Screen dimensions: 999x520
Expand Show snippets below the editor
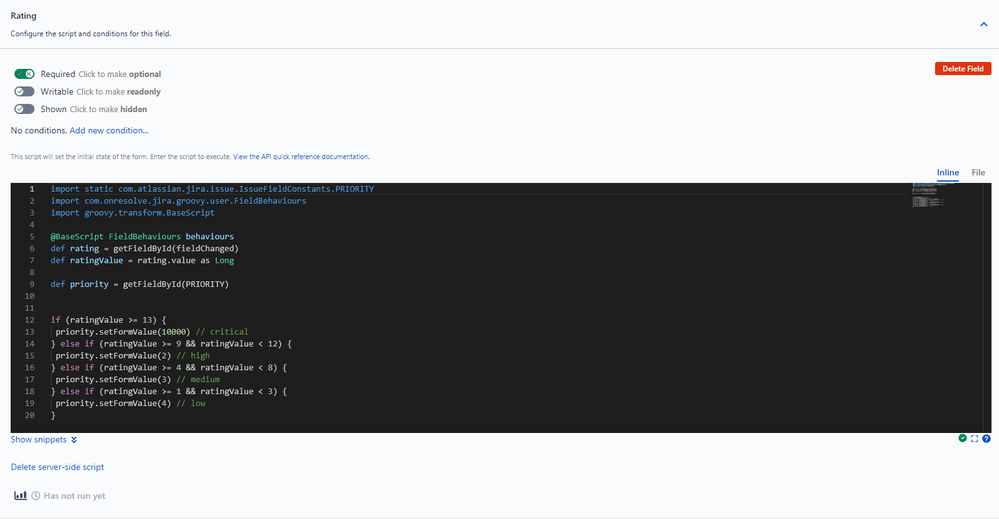[x=39, y=439]
